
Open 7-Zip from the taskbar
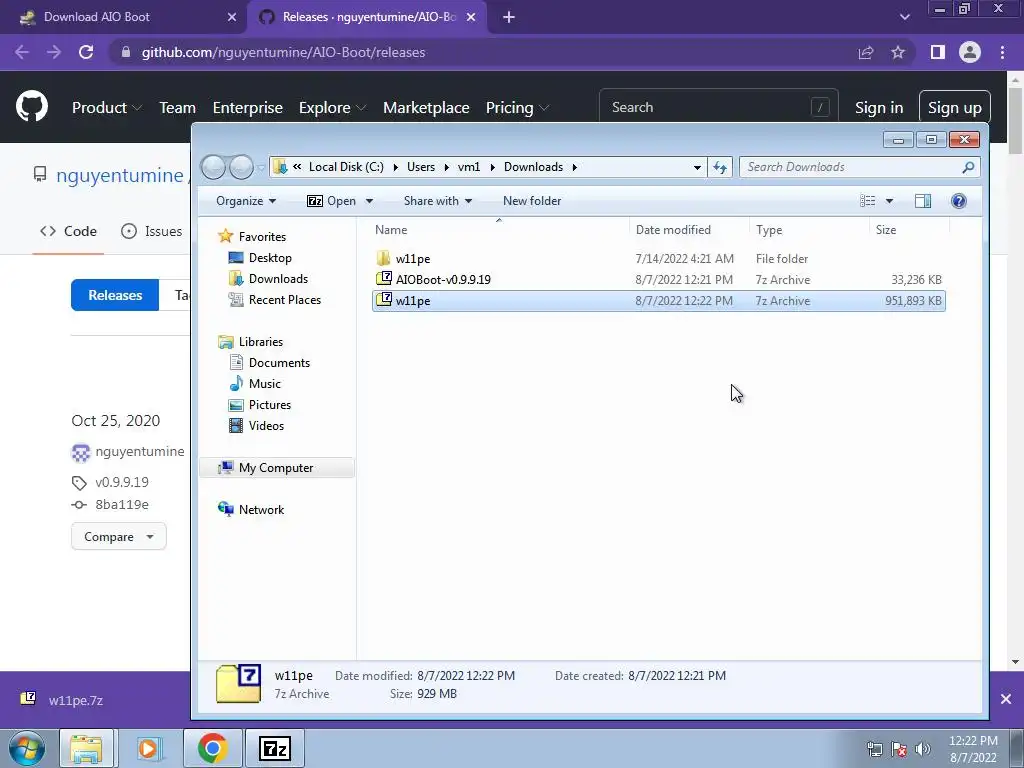tap(275, 748)
